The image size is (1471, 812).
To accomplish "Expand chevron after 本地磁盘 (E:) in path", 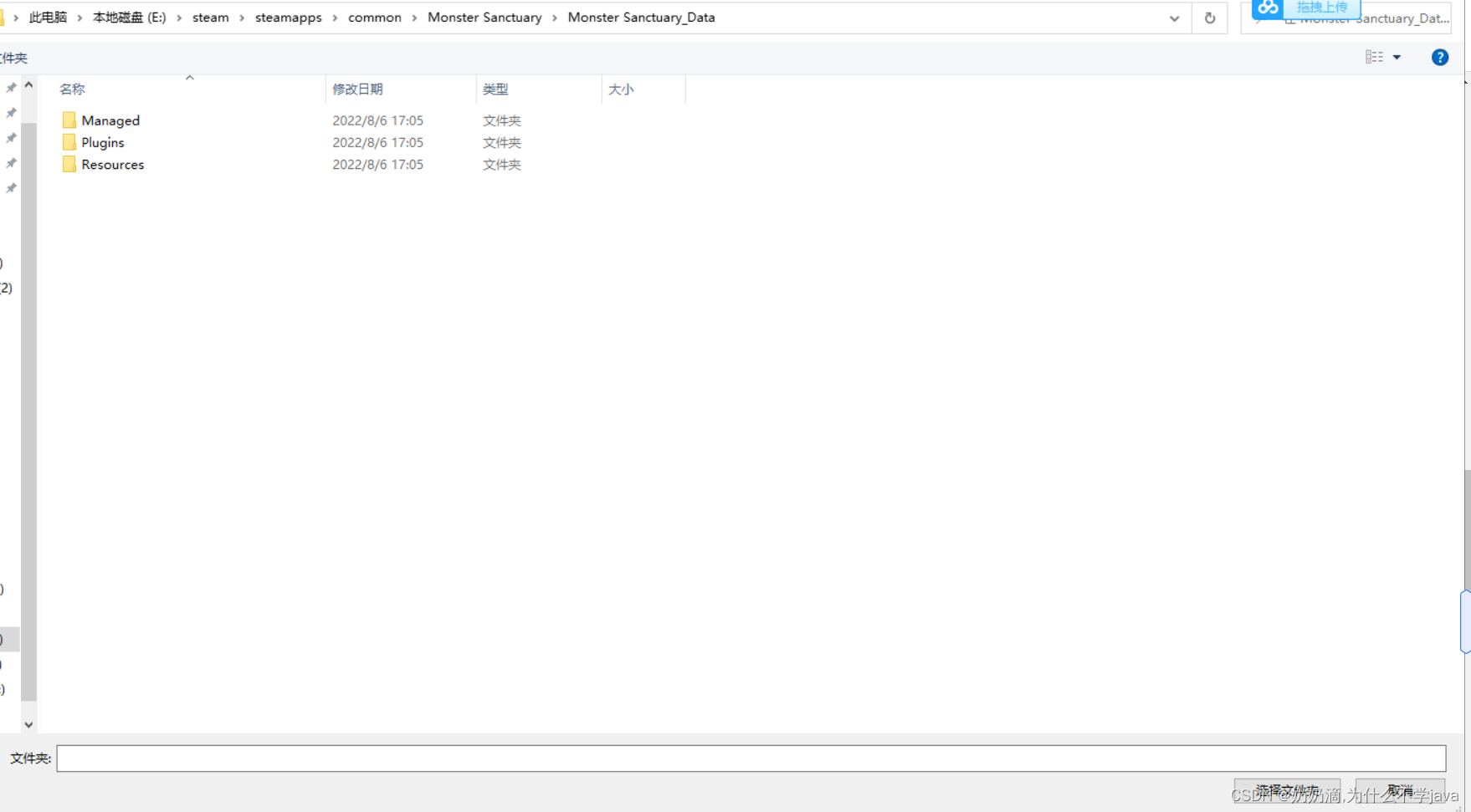I will tap(179, 18).
